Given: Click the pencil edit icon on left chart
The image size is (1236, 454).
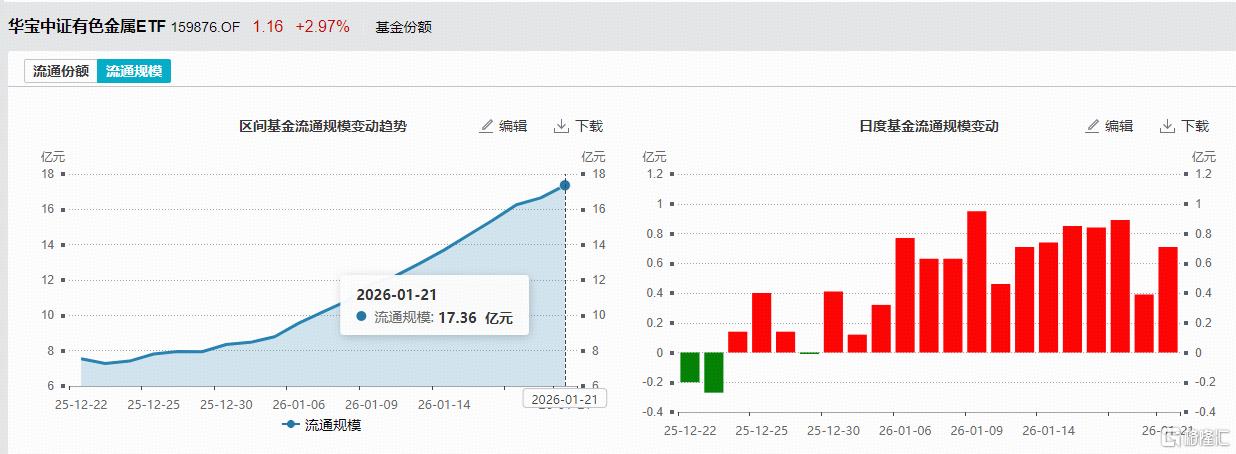Looking at the screenshot, I should 487,126.
